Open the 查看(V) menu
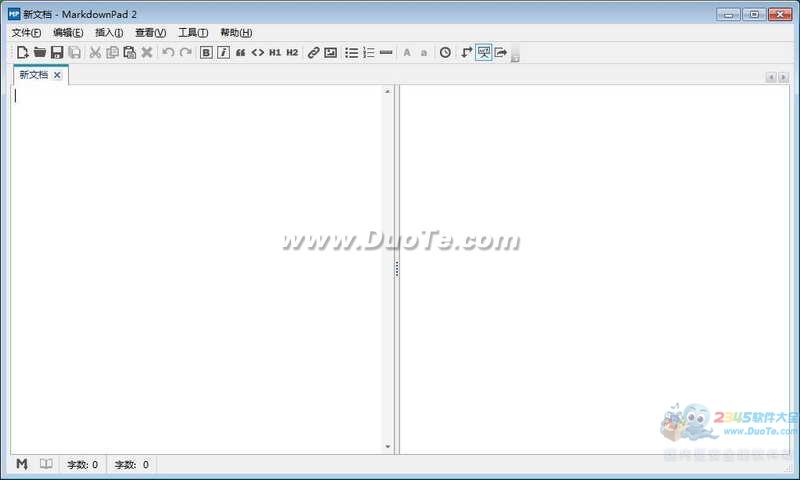This screenshot has height=480, width=800. pyautogui.click(x=151, y=33)
